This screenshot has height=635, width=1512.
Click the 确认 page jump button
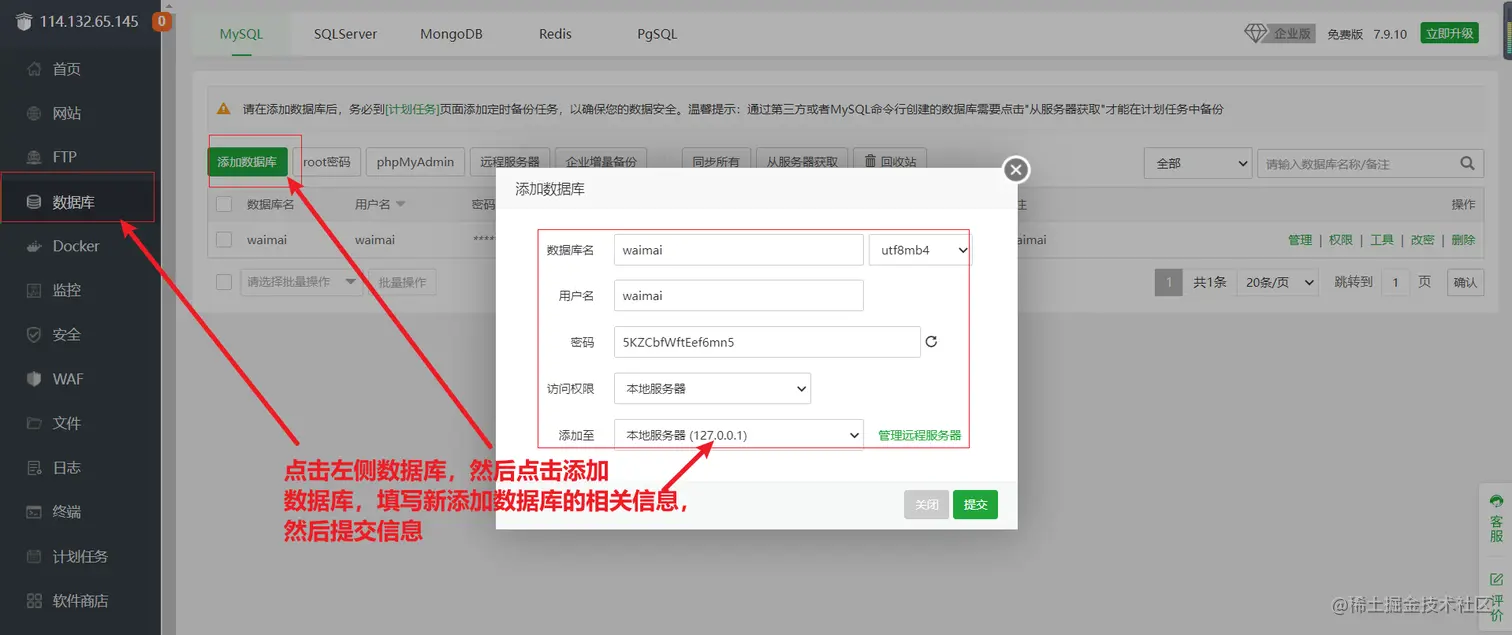(x=1465, y=282)
